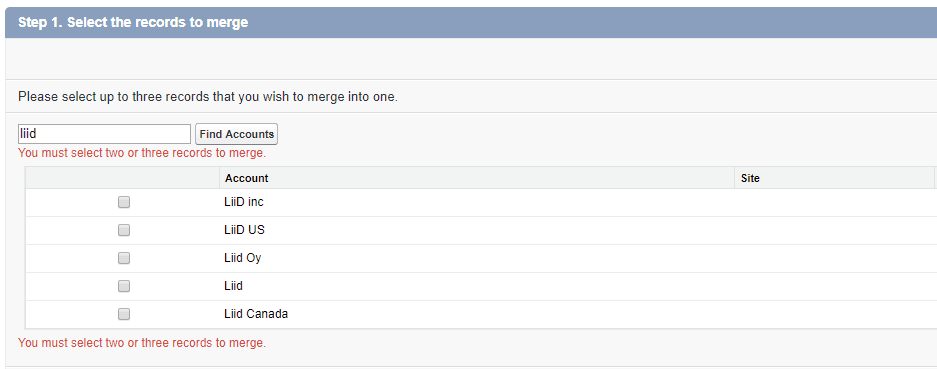Click the Liid Canada account name
The height and width of the screenshot is (369, 937).
[256, 313]
